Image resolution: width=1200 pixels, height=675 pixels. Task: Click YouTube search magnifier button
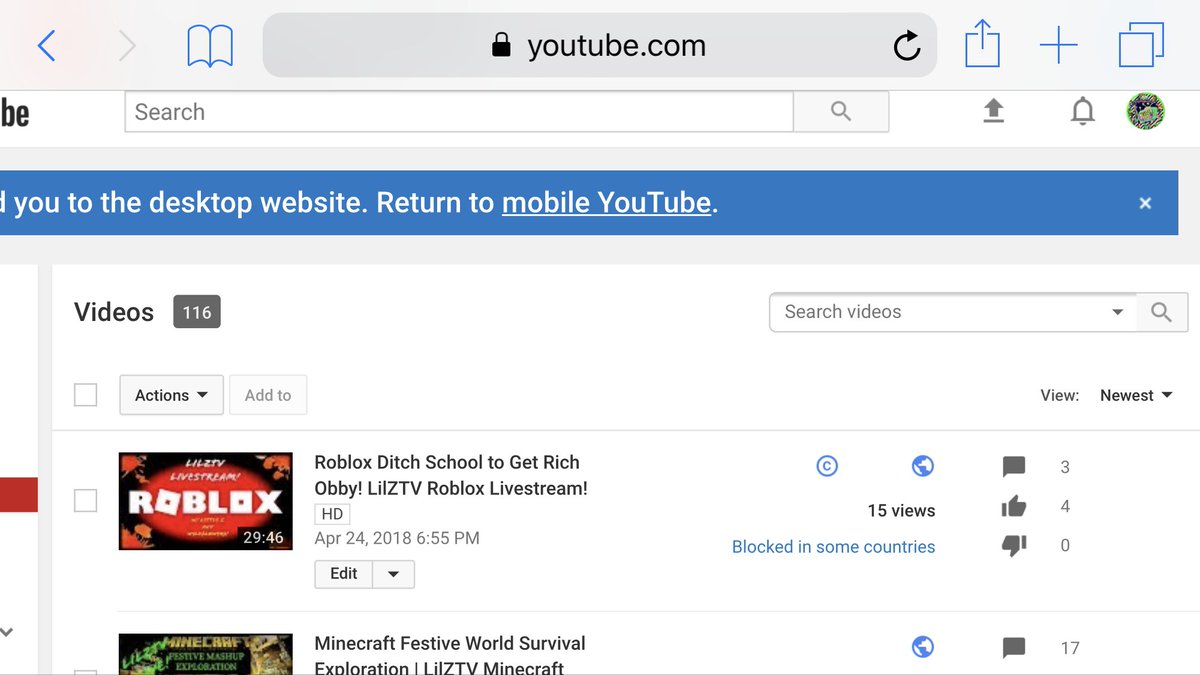(841, 112)
